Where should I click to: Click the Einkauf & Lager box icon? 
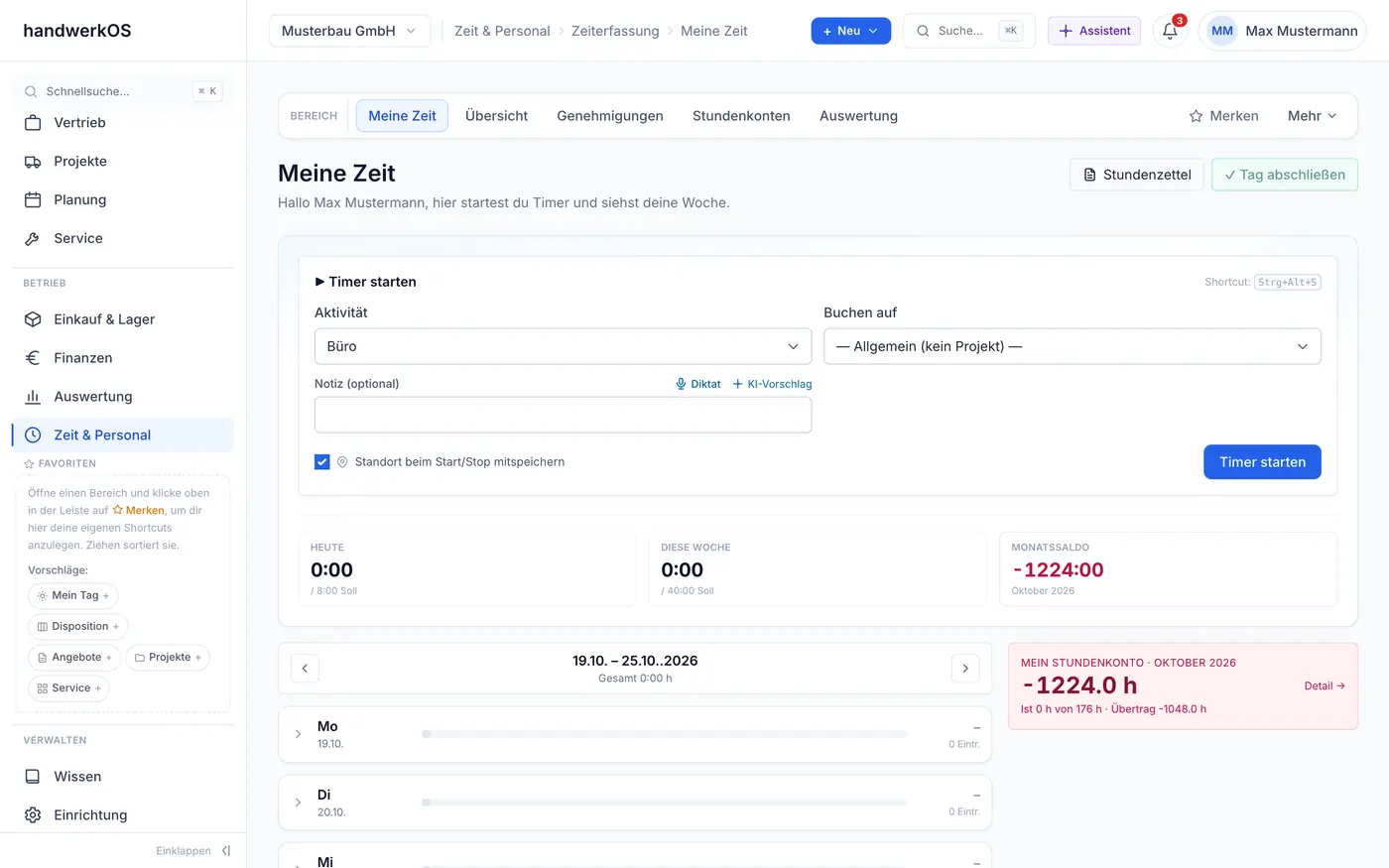pos(33,319)
